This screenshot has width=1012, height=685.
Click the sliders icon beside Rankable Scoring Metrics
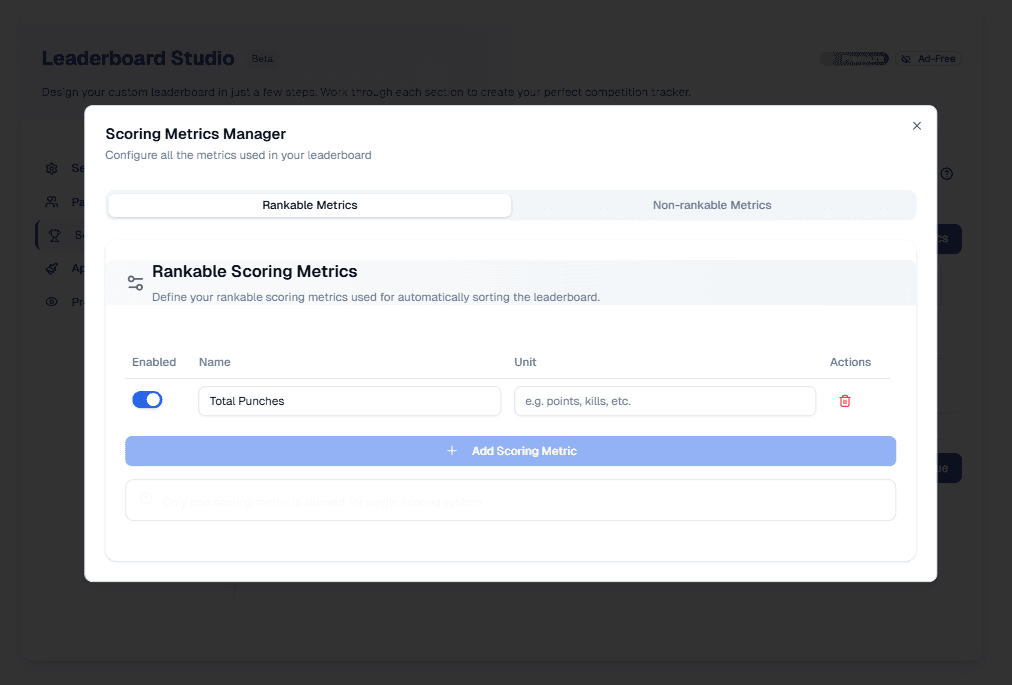point(136,283)
